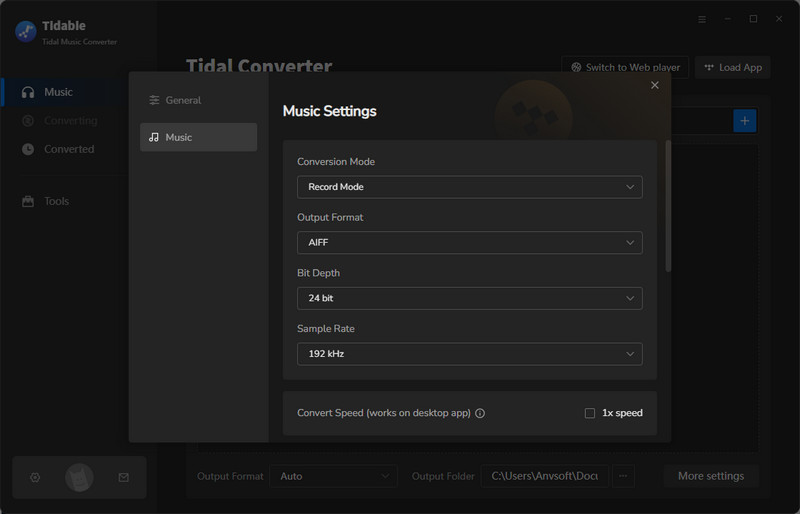Click the Sample Rate label
This screenshot has height=514, width=800.
pos(326,329)
